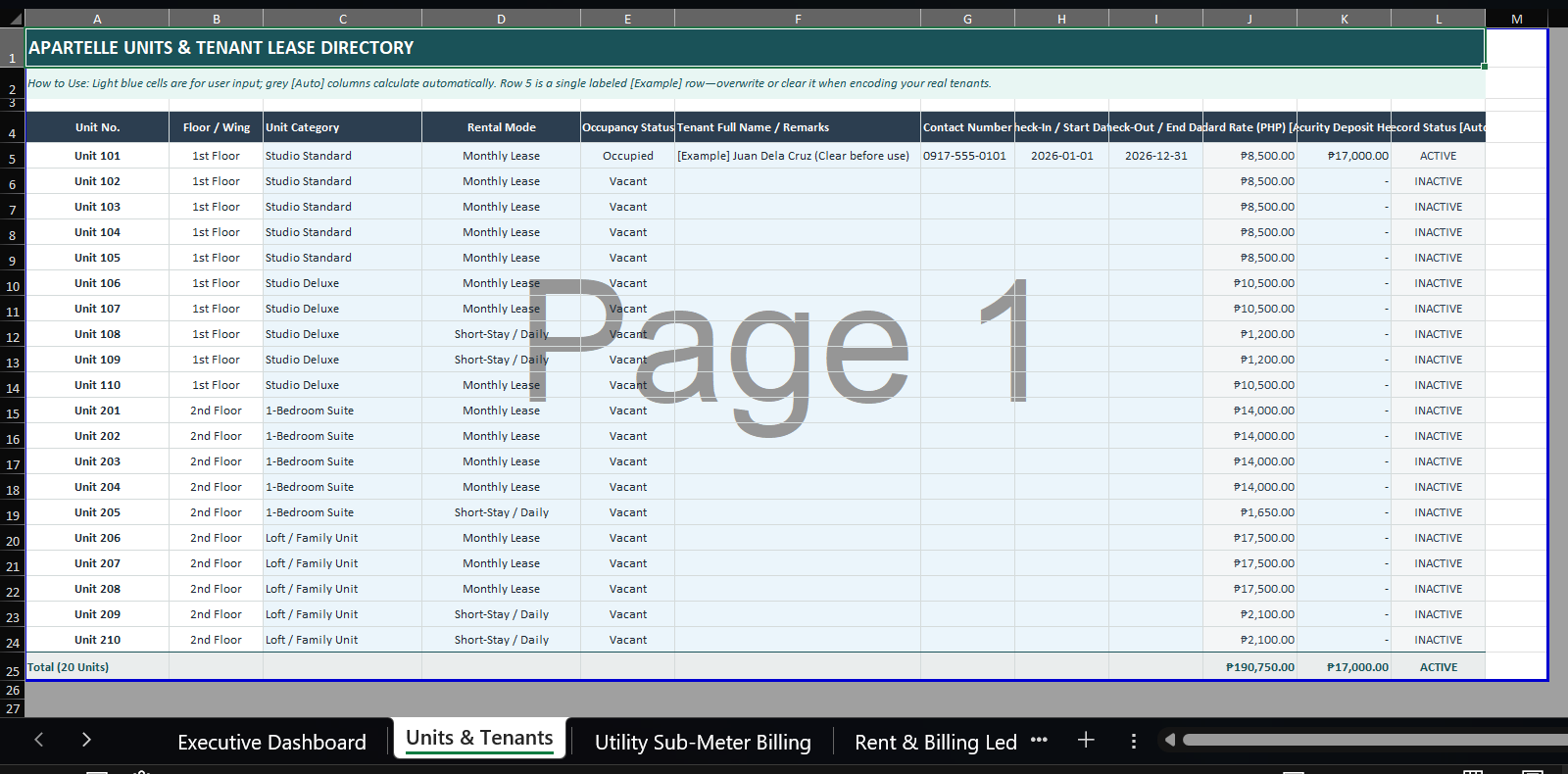The image size is (1568, 774).
Task: Click 'Loft / Family Unit' in Unit 210 row
Action: [x=342, y=640]
